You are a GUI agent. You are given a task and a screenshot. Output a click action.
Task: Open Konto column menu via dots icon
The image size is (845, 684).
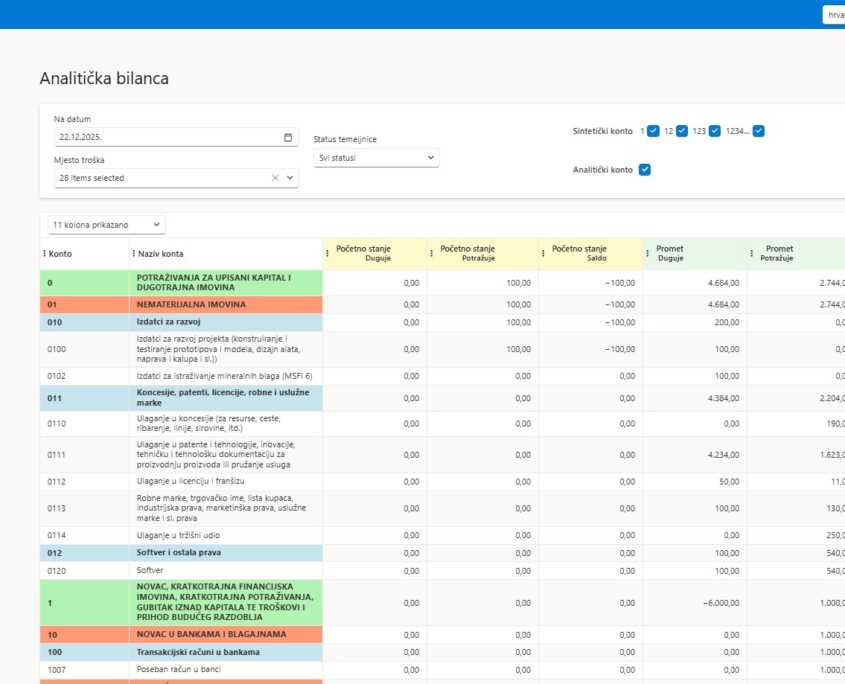tap(45, 254)
